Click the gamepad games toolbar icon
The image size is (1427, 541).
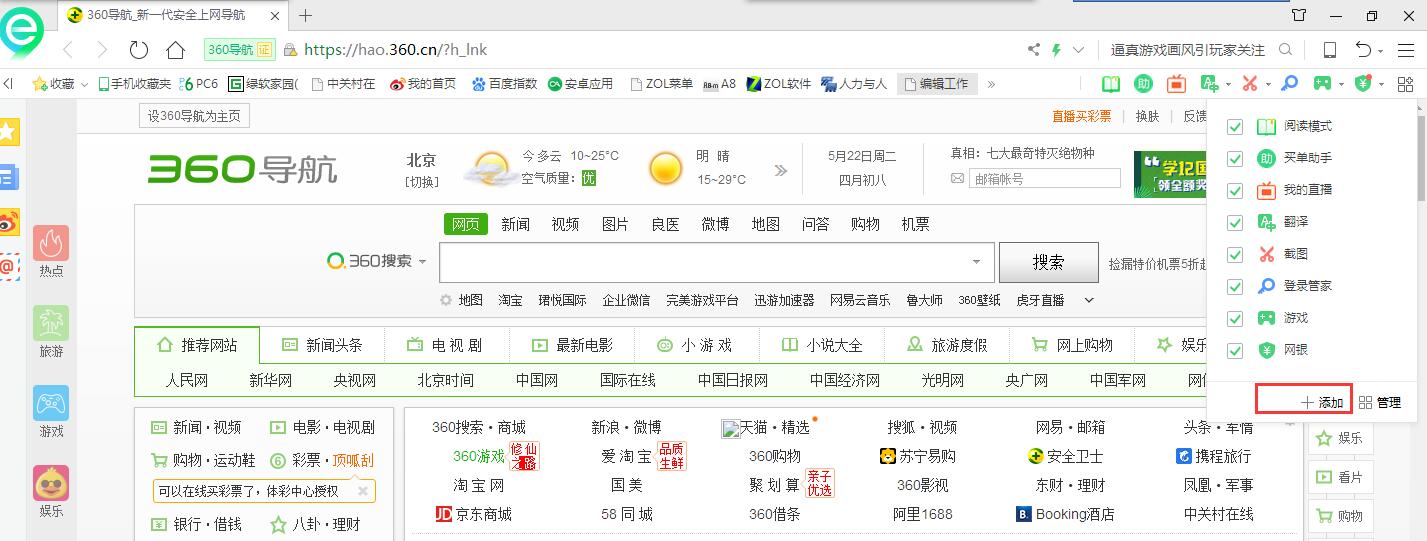[1322, 84]
